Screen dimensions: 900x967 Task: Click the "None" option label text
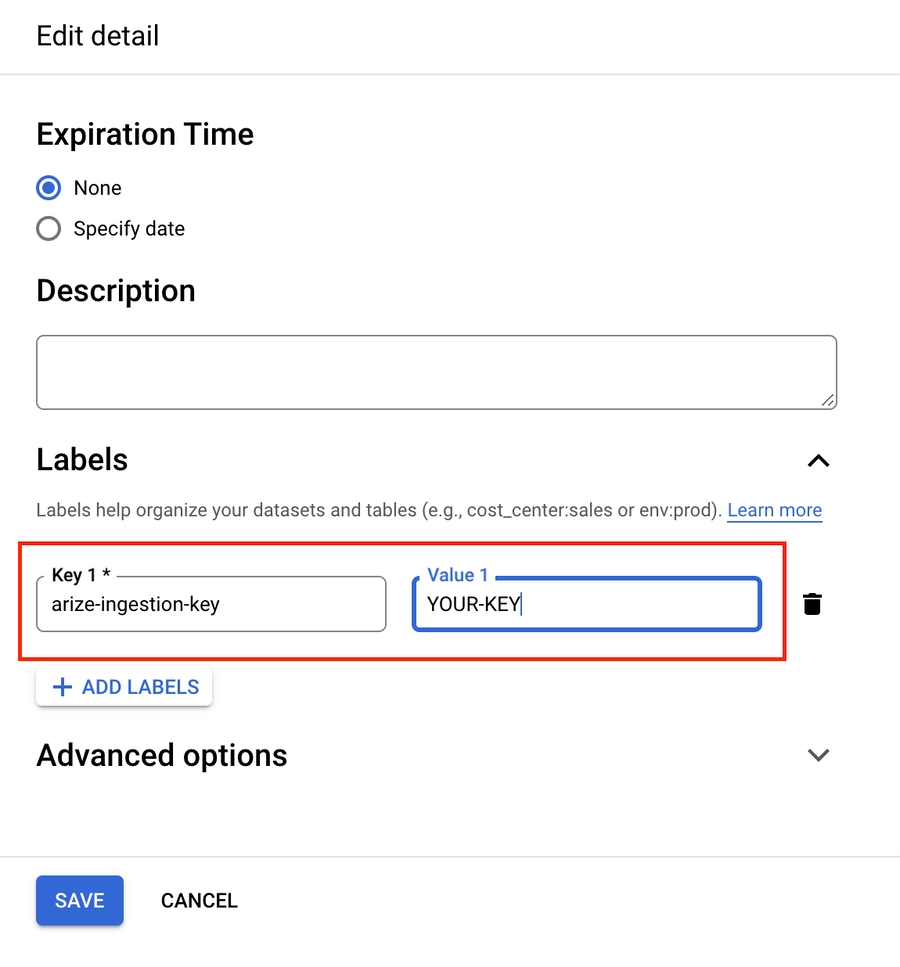click(97, 188)
